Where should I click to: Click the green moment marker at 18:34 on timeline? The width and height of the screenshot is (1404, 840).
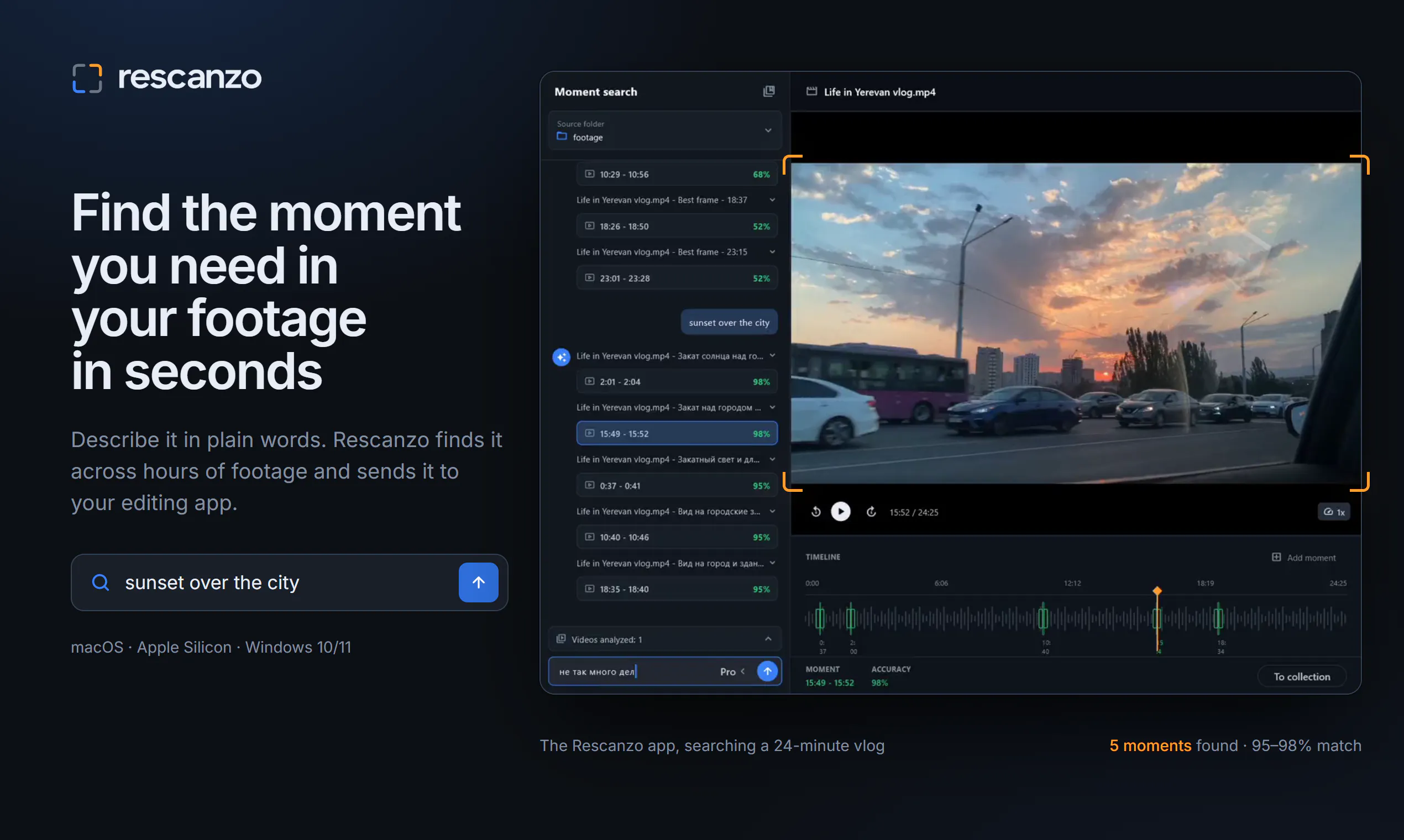pyautogui.click(x=1219, y=618)
